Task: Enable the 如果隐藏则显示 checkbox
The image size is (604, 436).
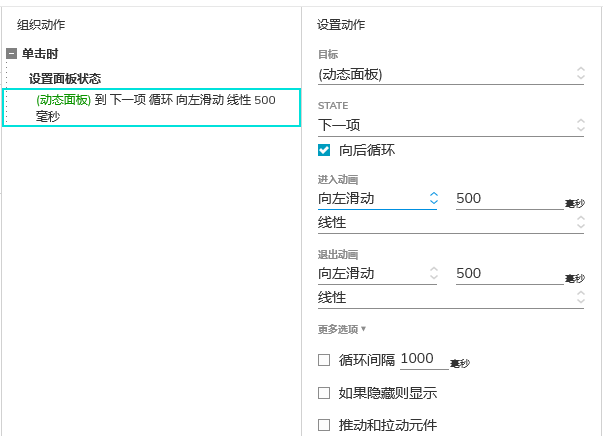Action: 324,393
